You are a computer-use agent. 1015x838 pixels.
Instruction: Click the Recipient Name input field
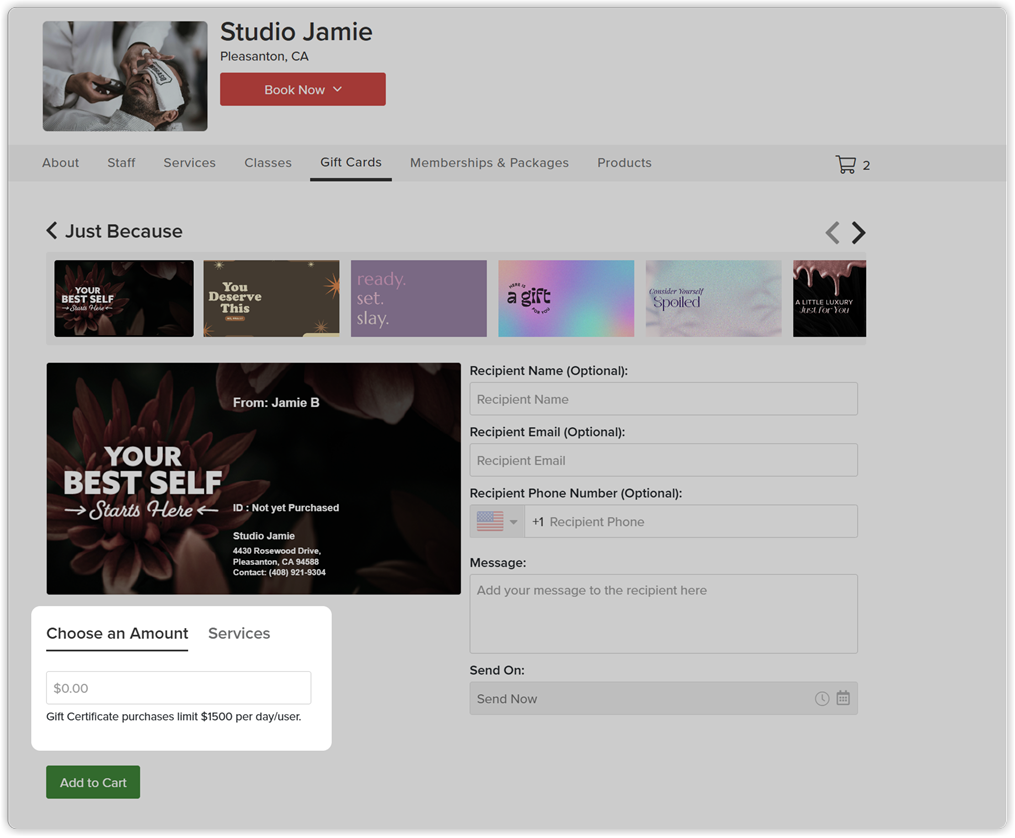click(664, 399)
